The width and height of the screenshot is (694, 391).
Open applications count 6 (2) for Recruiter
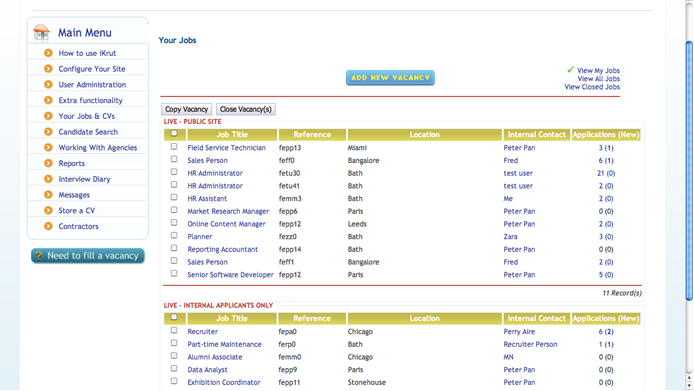[606, 332]
